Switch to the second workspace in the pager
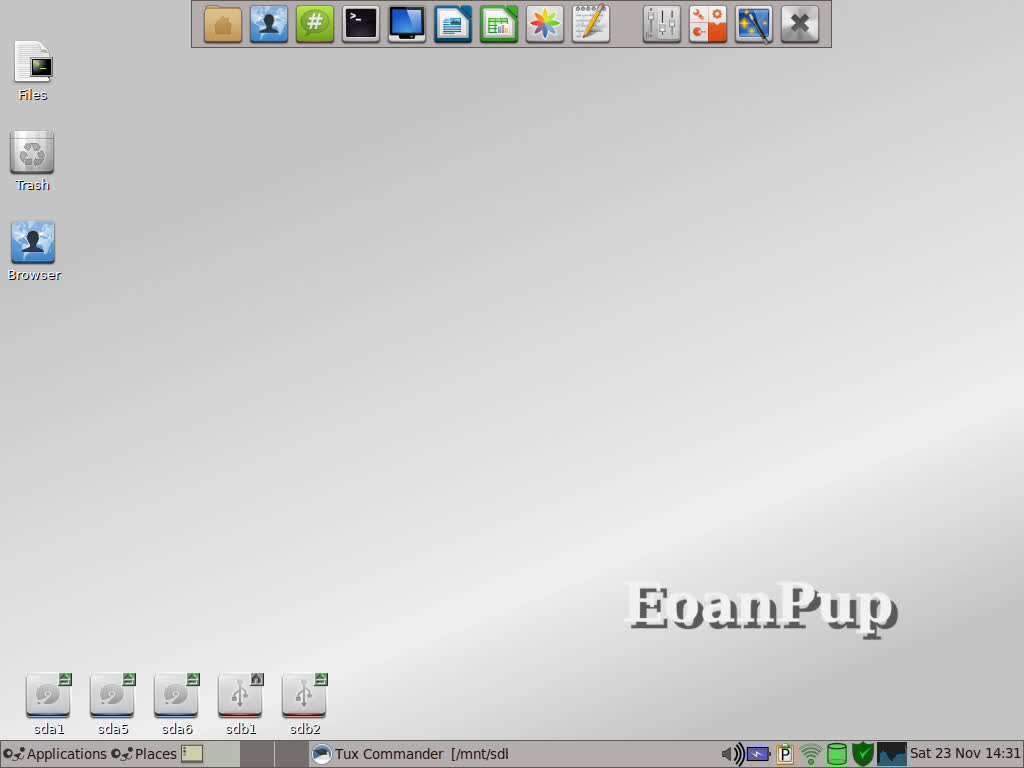Image resolution: width=1024 pixels, height=768 pixels. (x=257, y=754)
